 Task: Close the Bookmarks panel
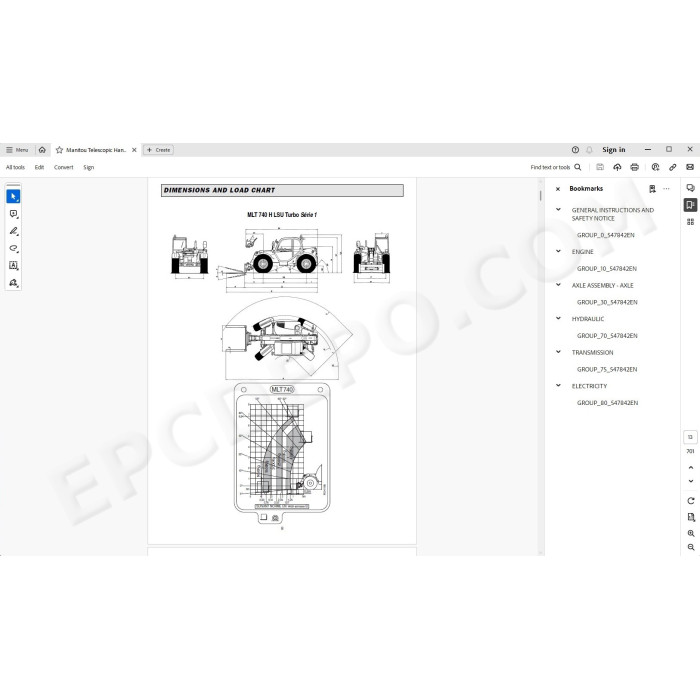pyautogui.click(x=558, y=189)
